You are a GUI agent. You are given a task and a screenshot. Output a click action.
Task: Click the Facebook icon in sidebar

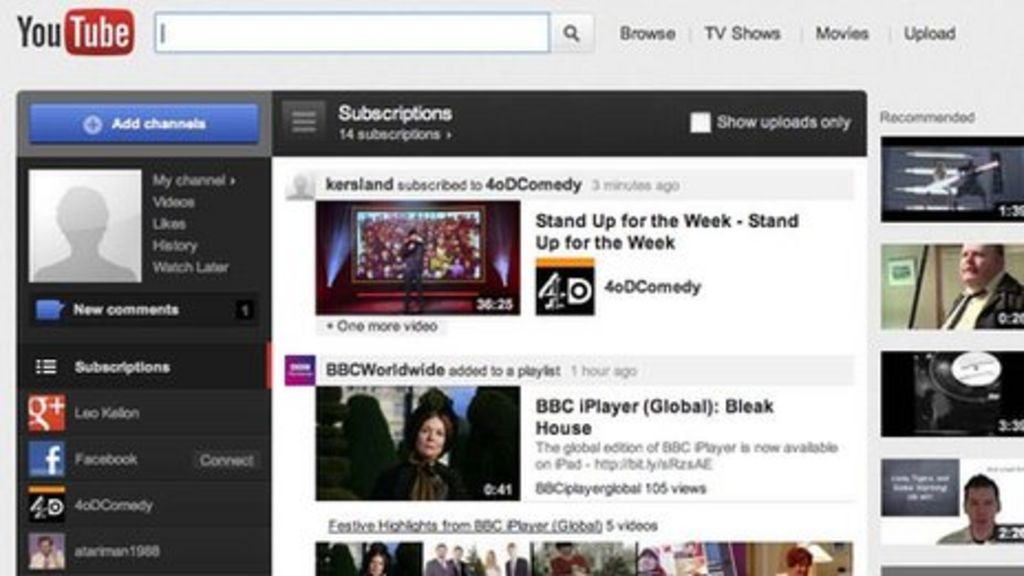[46, 458]
